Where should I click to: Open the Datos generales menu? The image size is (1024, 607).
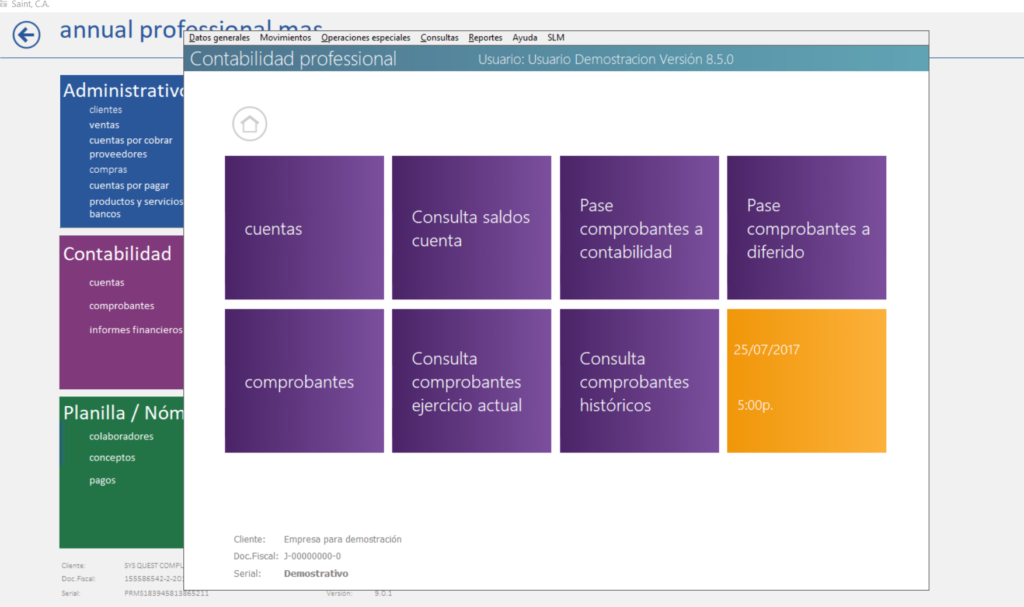(x=219, y=38)
